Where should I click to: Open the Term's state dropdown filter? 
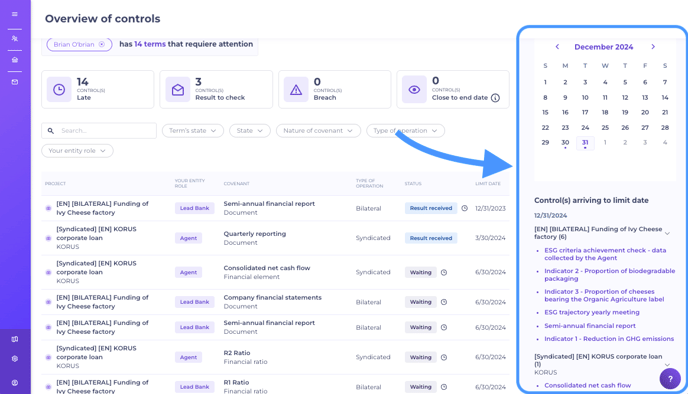[193, 131]
